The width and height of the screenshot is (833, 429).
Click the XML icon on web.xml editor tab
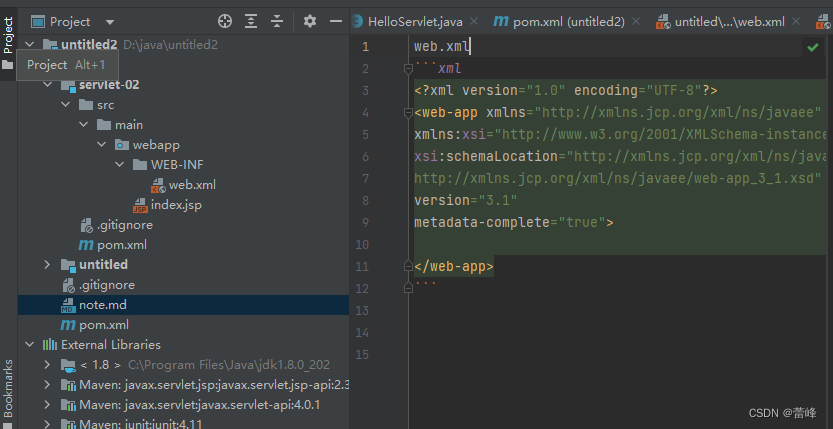click(663, 22)
